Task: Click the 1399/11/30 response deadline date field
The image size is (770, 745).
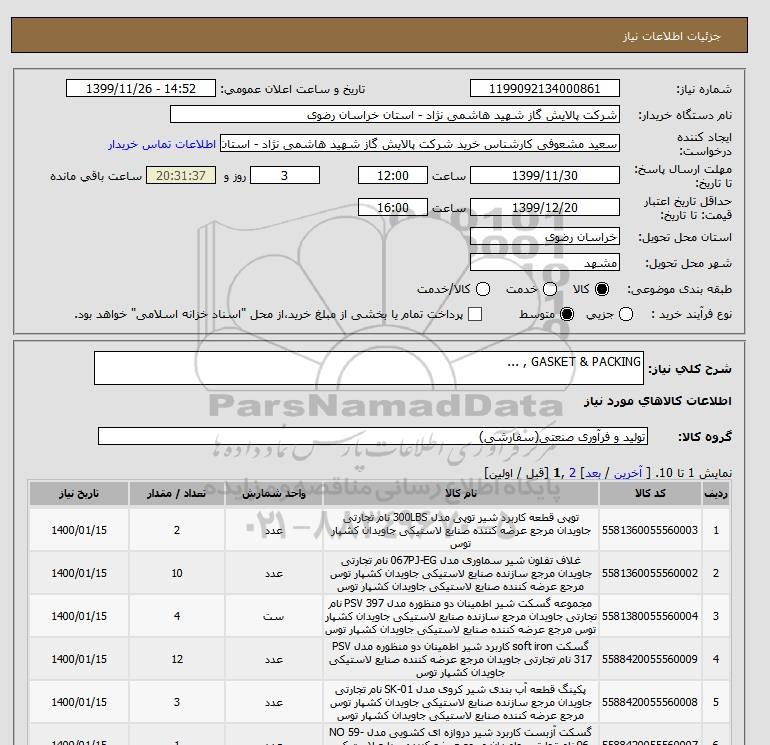Action: coord(545,176)
